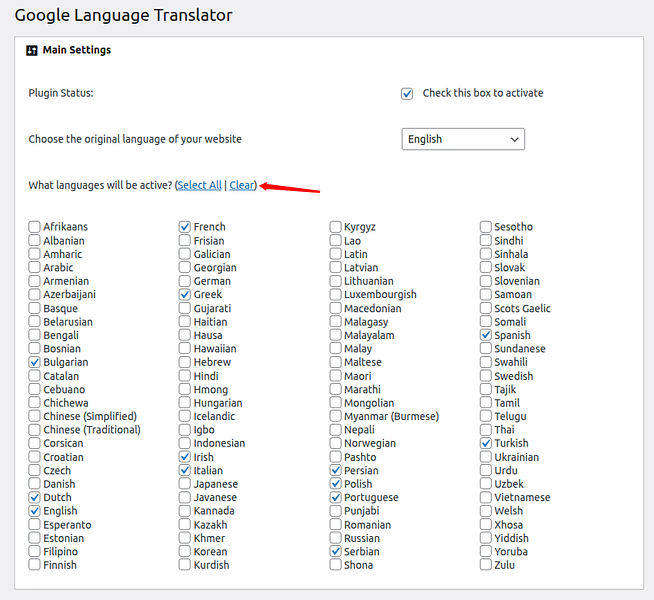Enable the Finnish checkbox
The image size is (654, 600).
(34, 565)
